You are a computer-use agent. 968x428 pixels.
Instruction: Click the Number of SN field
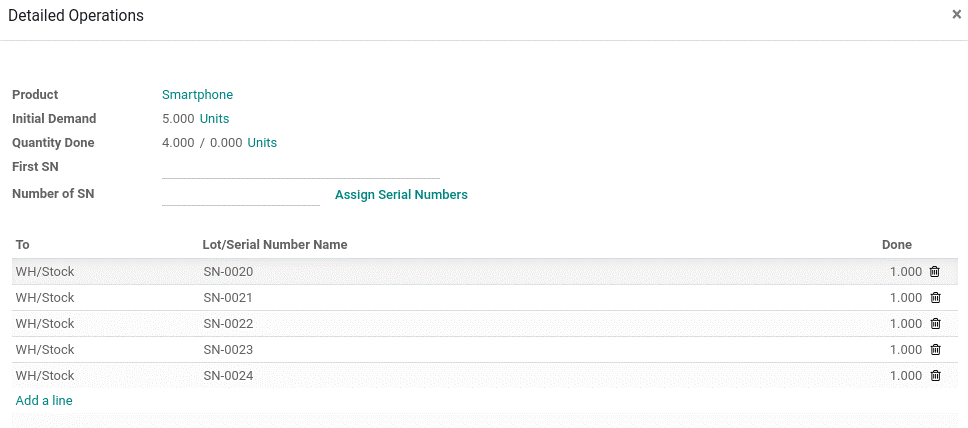click(241, 195)
